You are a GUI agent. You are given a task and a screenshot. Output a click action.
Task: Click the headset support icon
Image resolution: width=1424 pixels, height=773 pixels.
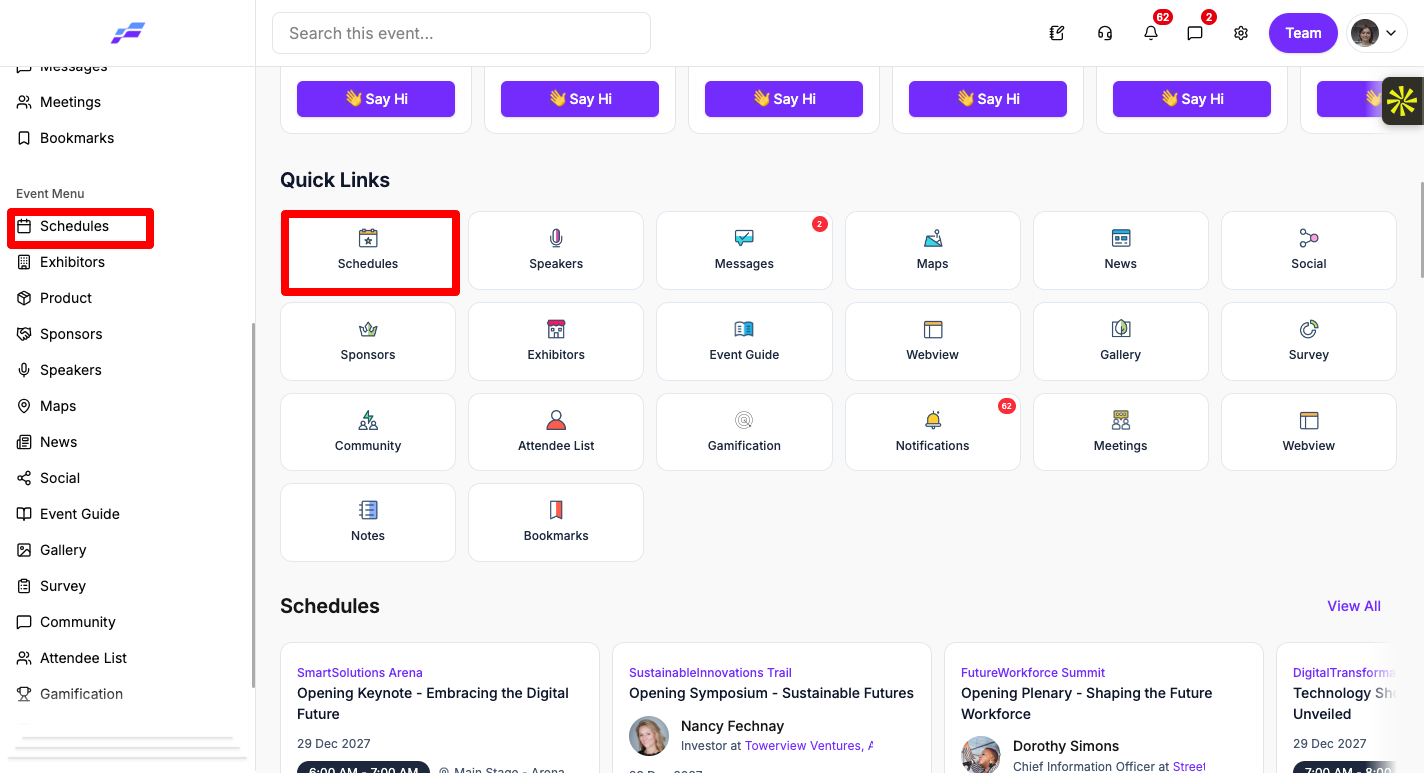1105,33
